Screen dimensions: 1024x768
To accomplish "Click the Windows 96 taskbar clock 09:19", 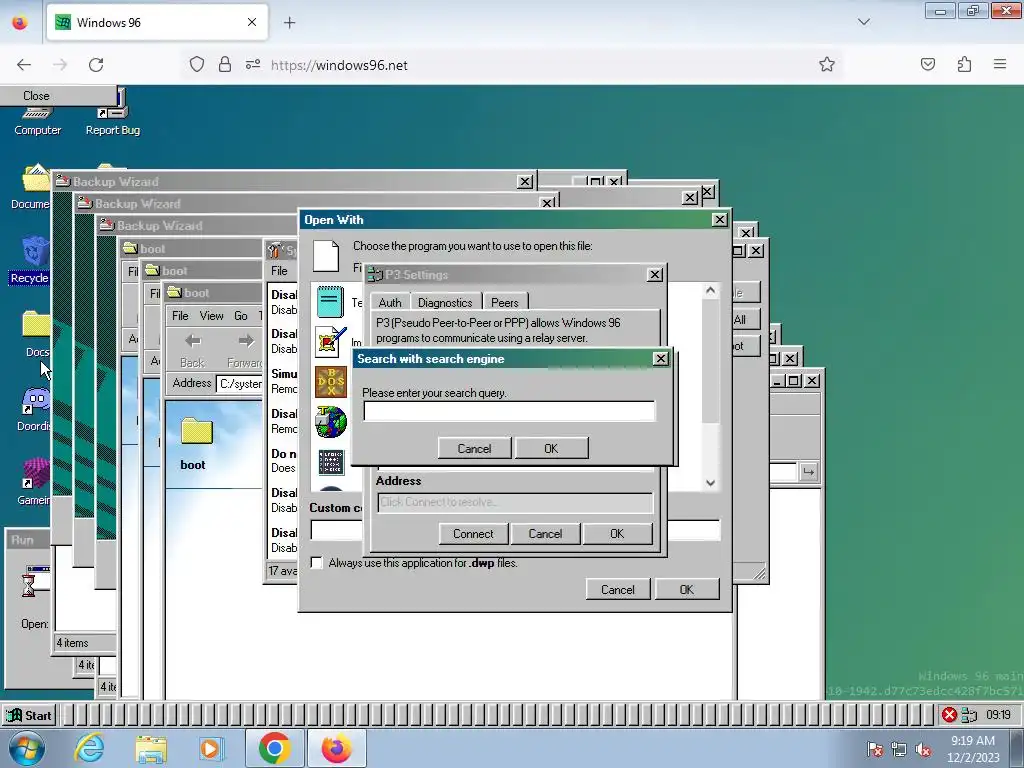I will tap(998, 715).
